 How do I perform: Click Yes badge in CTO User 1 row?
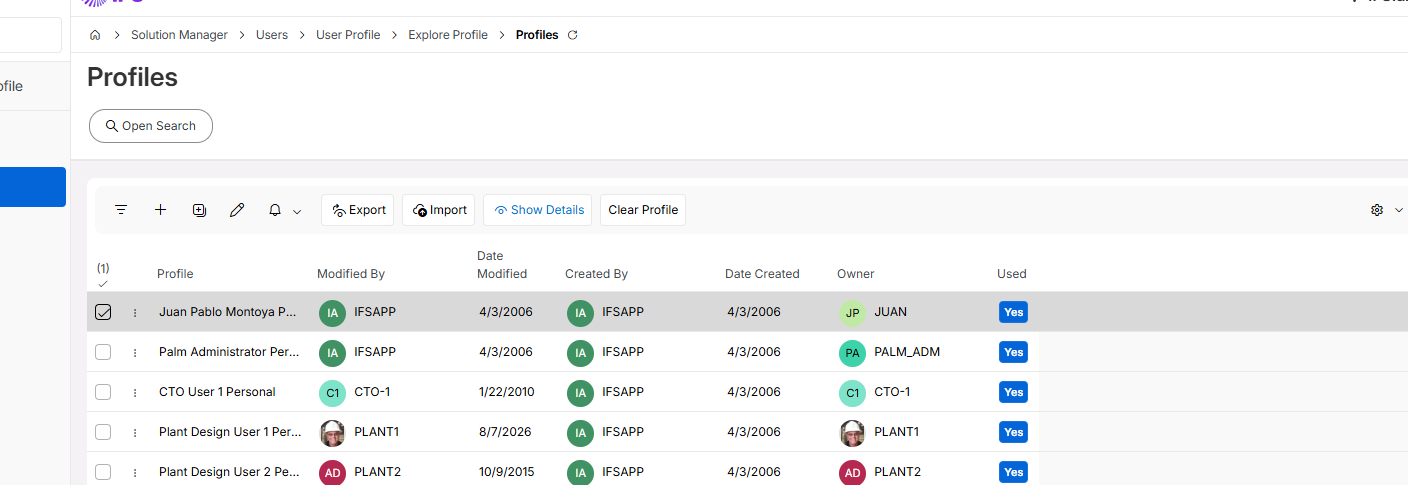click(x=1013, y=392)
